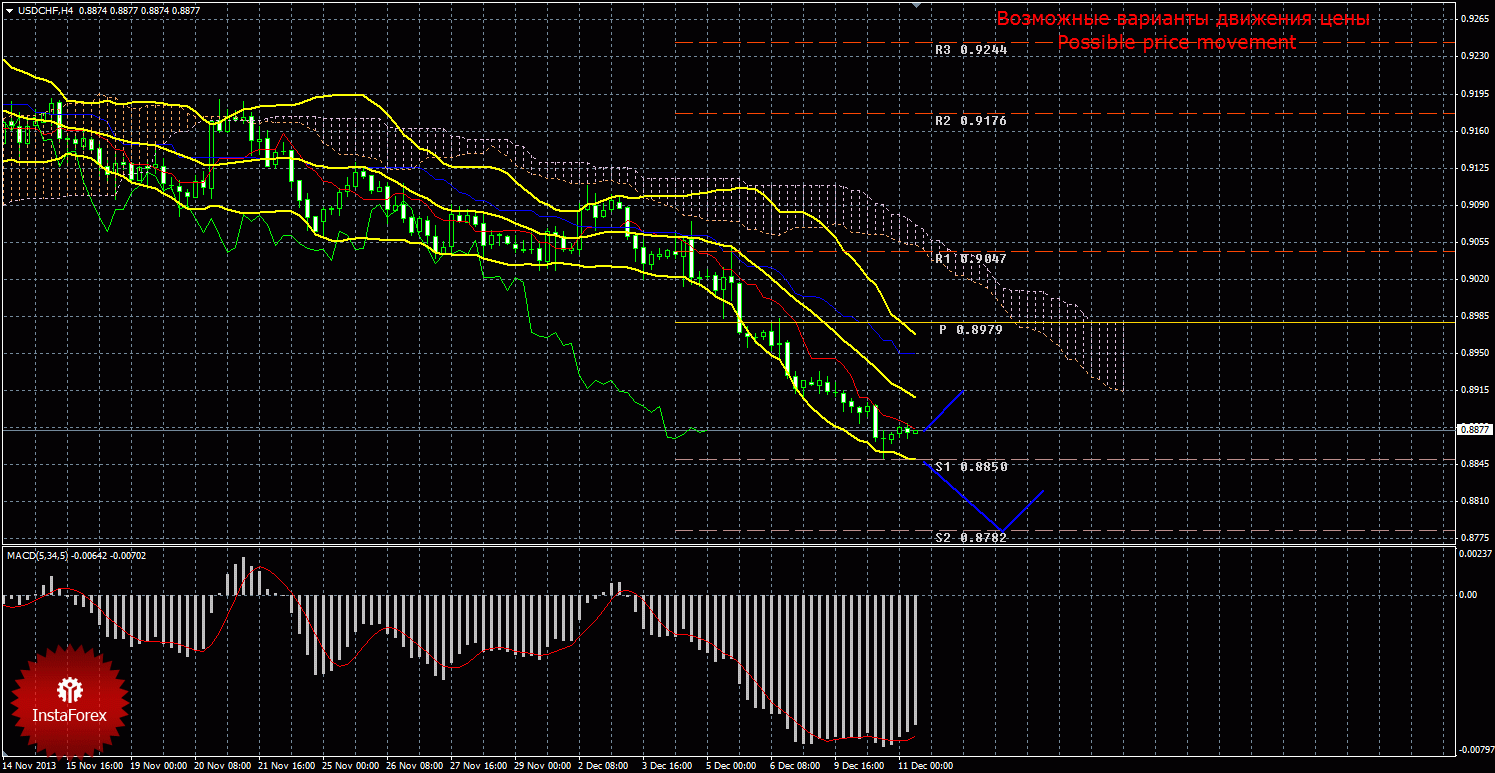Select the S2 0.8782 support label

point(971,538)
